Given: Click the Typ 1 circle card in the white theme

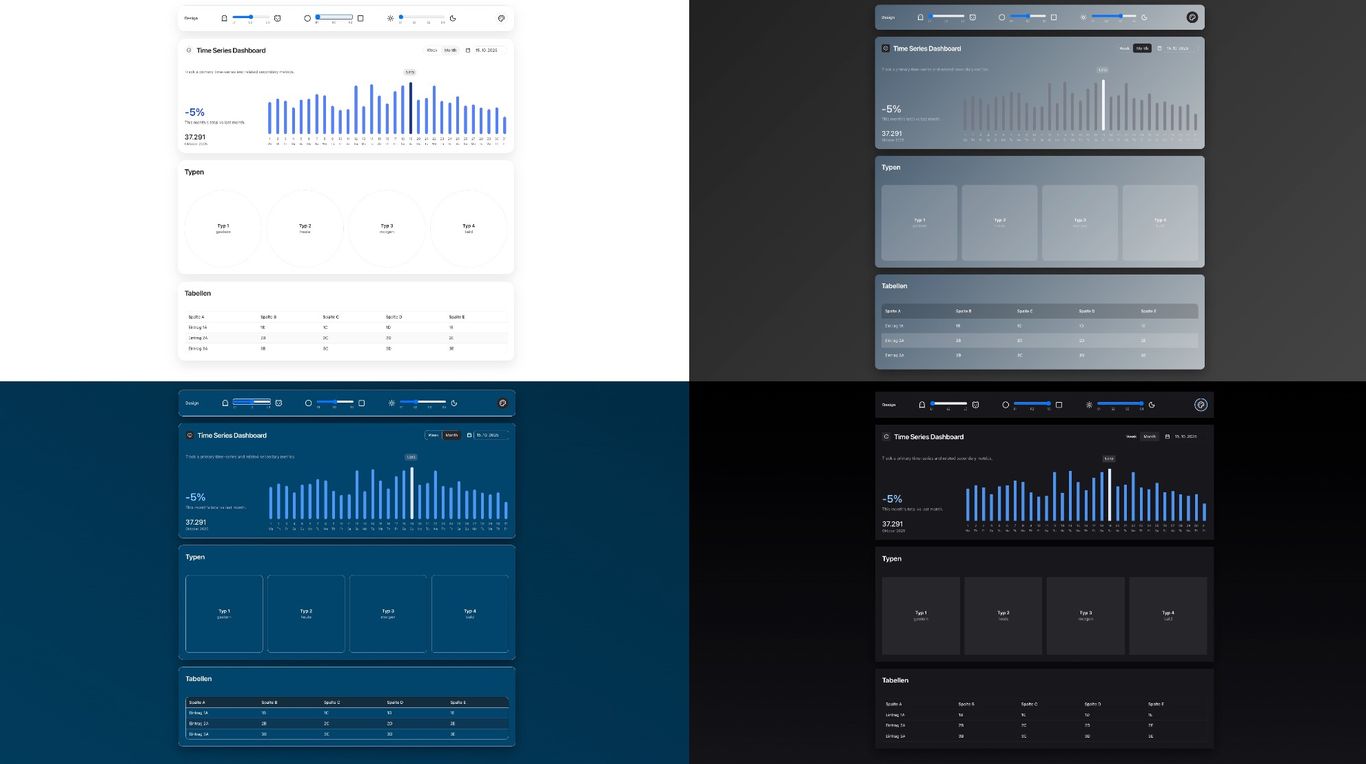Looking at the screenshot, I should pos(223,228).
